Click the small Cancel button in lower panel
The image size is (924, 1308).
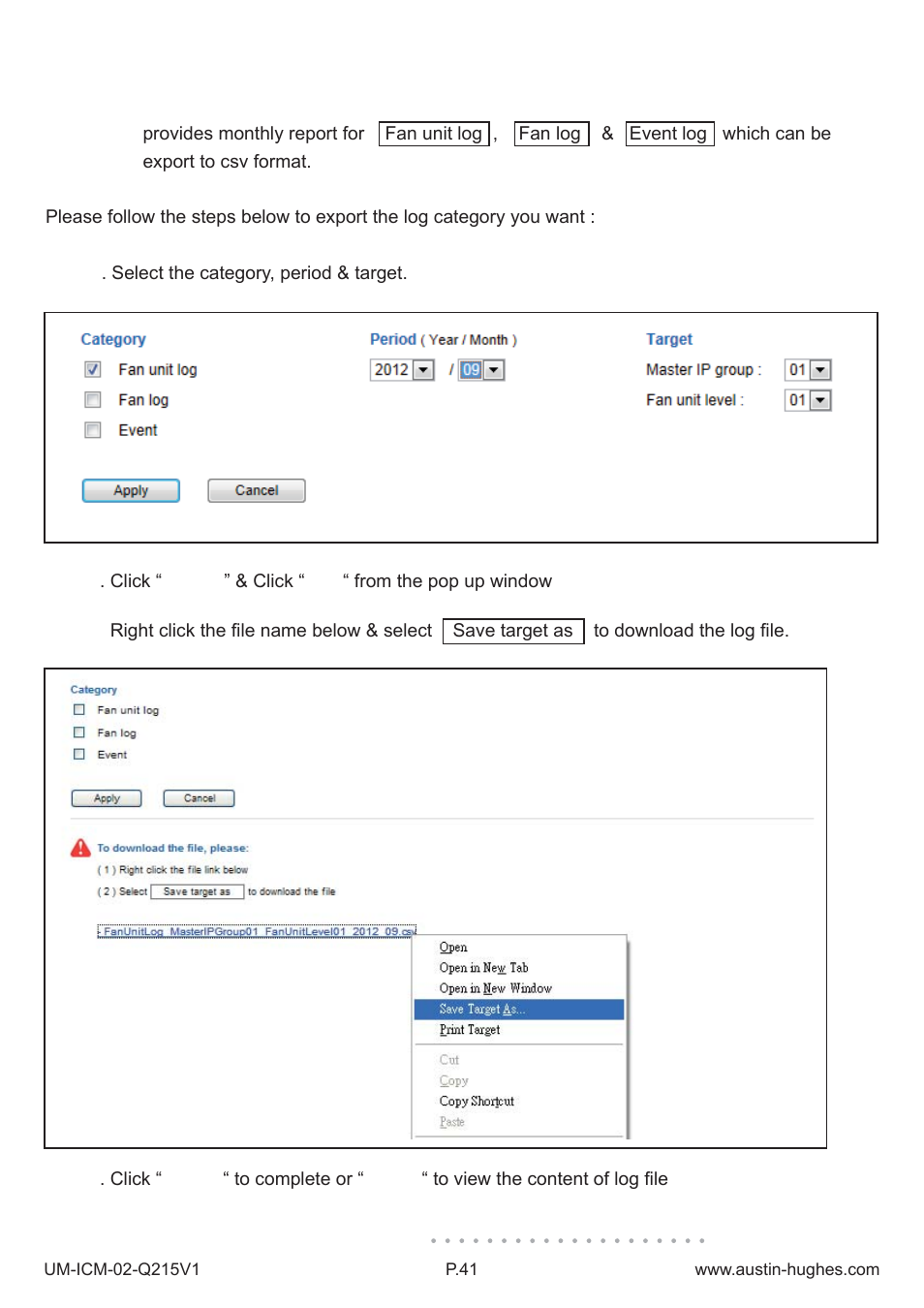[x=200, y=798]
